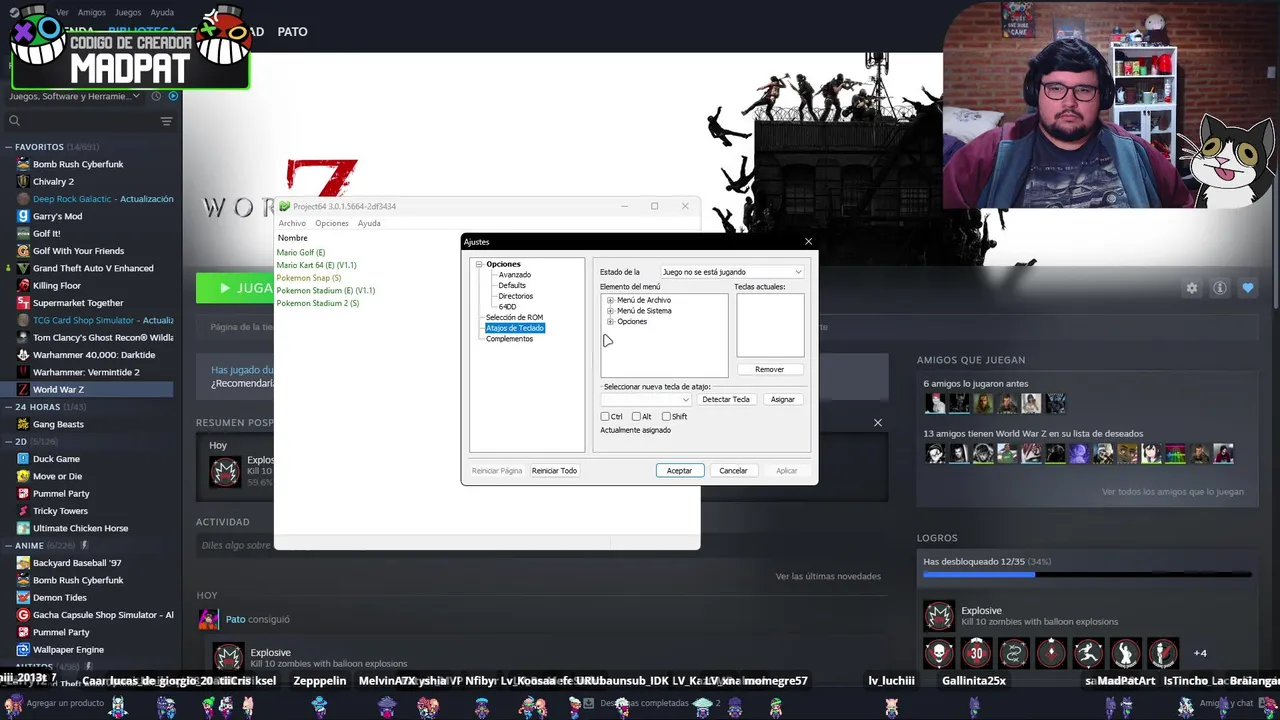Click the Tedas actuales list box

click(770, 325)
